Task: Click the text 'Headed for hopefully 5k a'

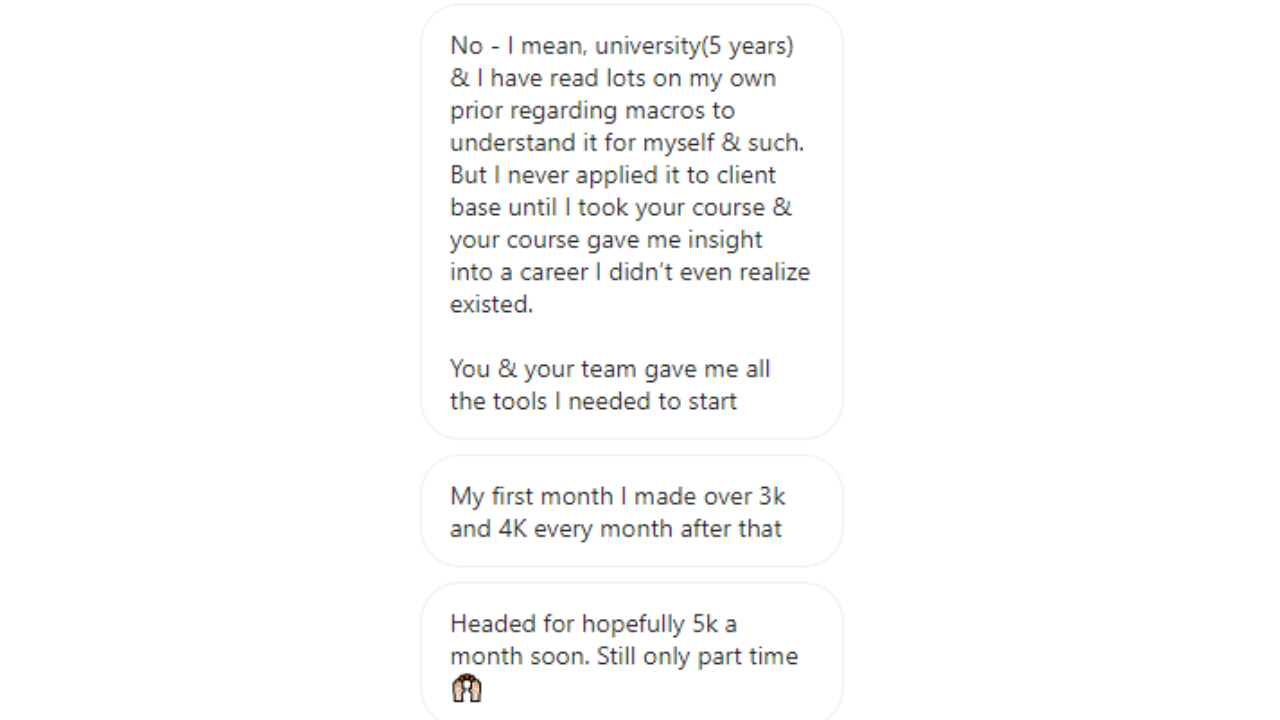Action: click(593, 624)
